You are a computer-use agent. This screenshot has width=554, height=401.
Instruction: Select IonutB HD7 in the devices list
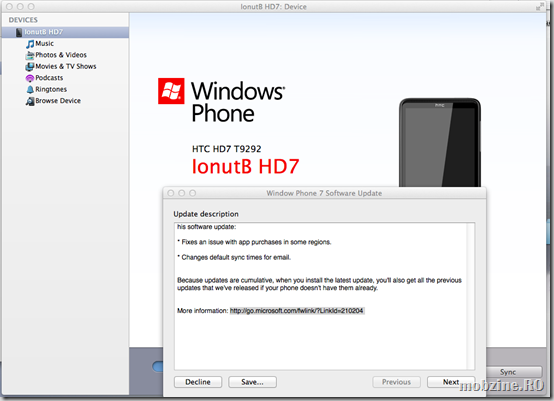pos(65,32)
